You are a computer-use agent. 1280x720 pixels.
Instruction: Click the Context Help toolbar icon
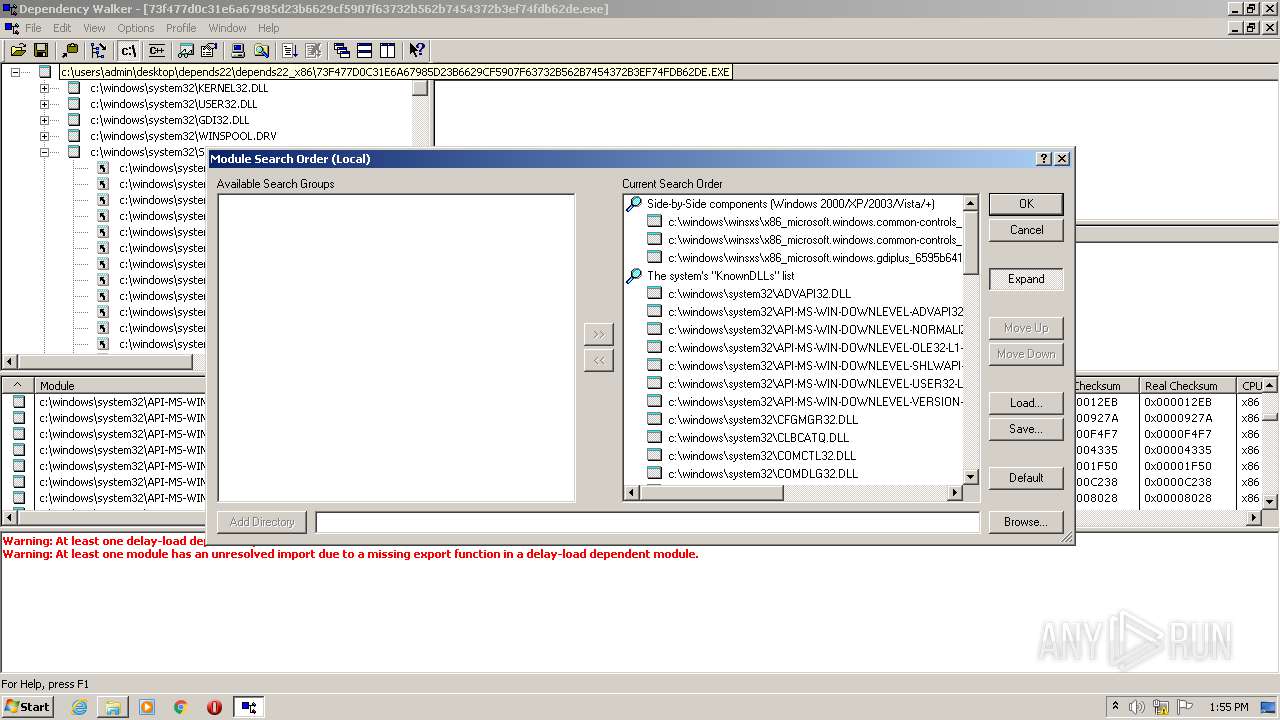click(x=417, y=50)
